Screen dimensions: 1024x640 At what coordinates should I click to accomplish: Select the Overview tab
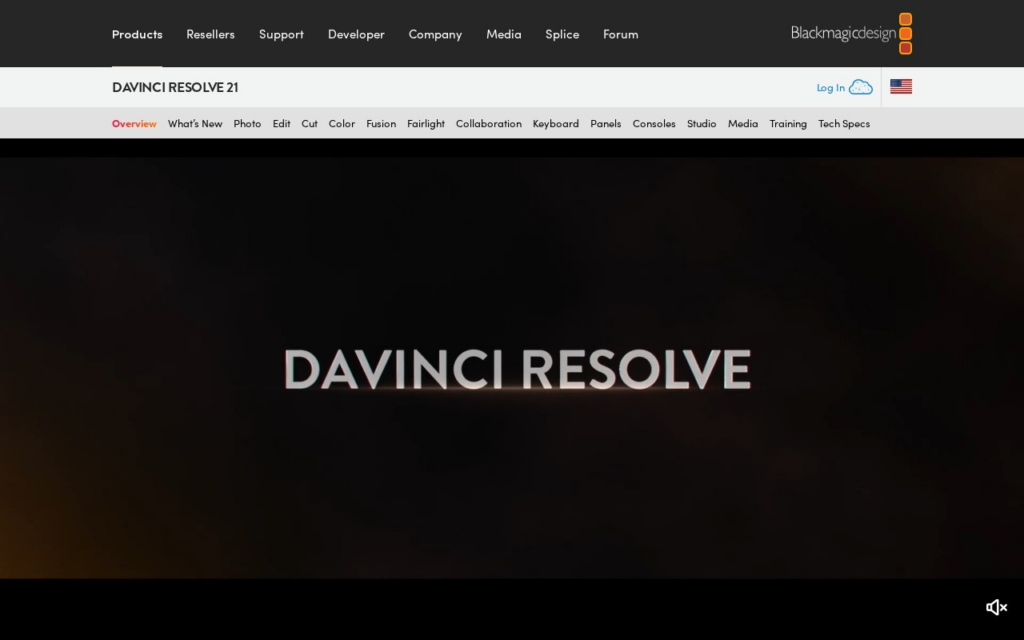point(134,123)
